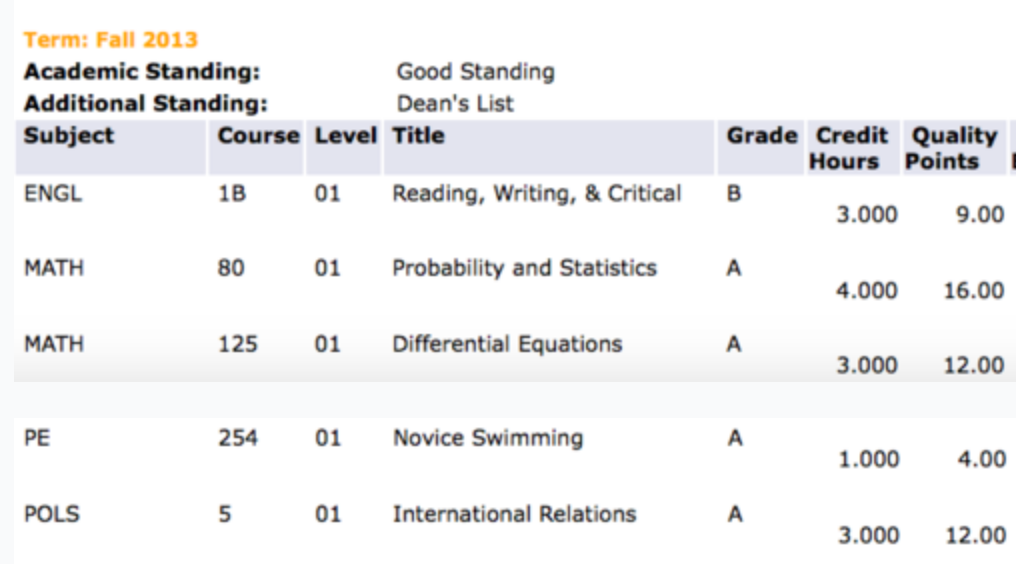
Task: Select the POLS subject cell
Action: [x=52, y=514]
